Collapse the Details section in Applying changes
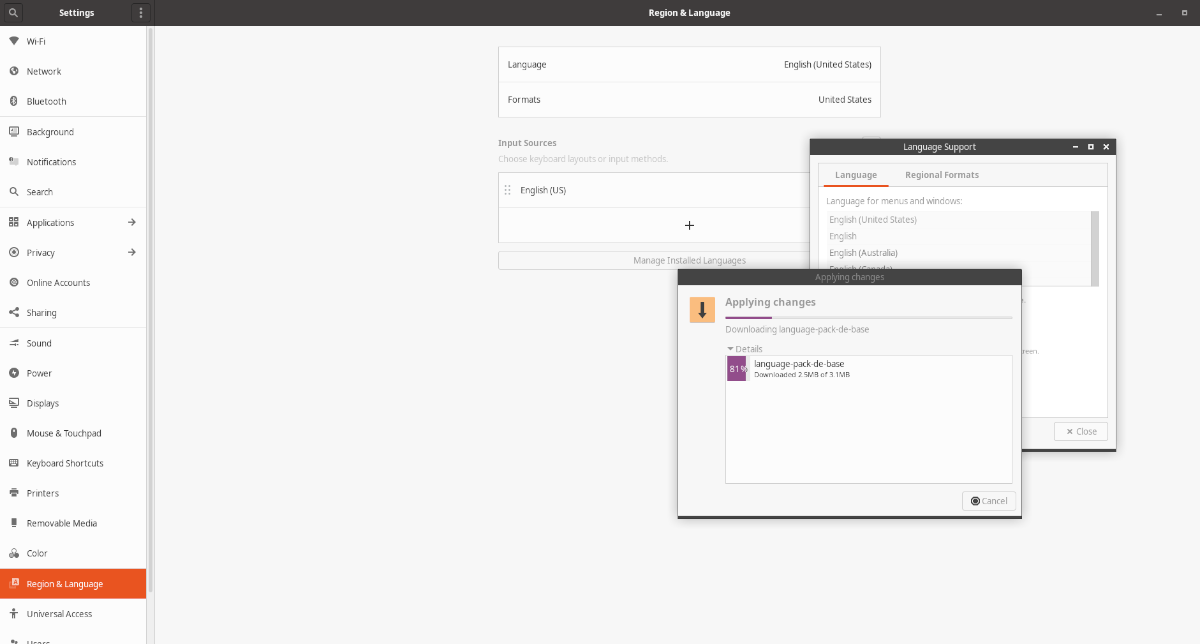 point(745,348)
